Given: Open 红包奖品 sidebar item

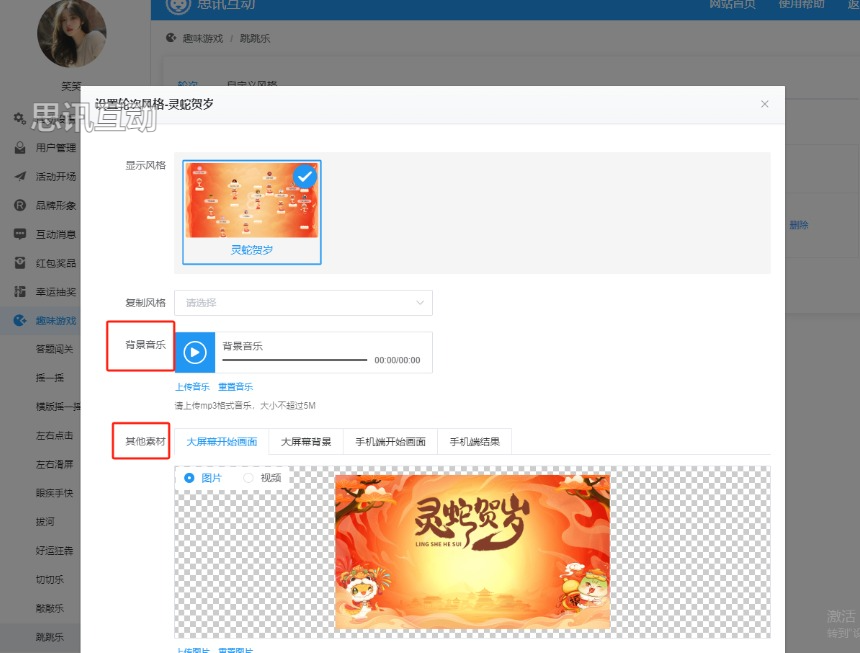Looking at the screenshot, I should pyautogui.click(x=55, y=263).
